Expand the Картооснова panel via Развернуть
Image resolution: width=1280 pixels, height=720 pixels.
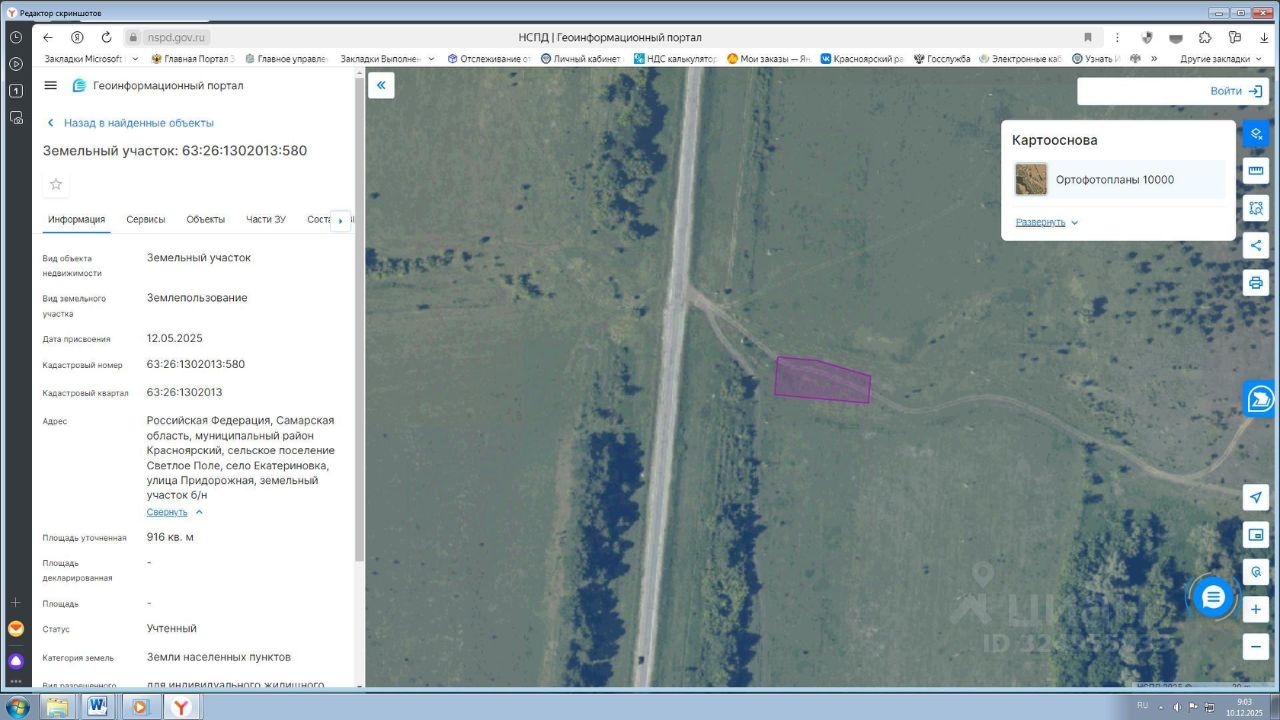[x=1047, y=222]
